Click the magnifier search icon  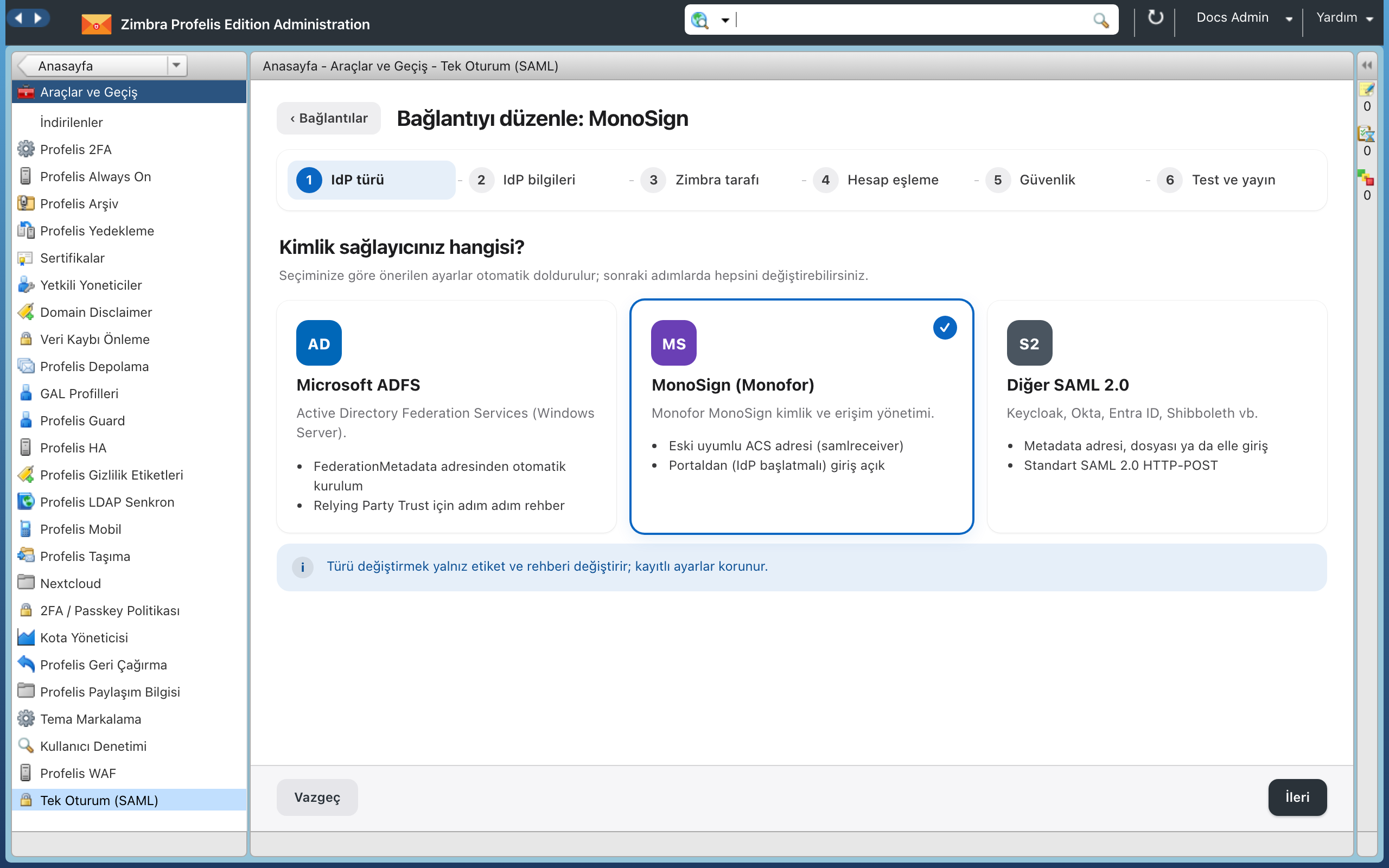pyautogui.click(x=1100, y=20)
